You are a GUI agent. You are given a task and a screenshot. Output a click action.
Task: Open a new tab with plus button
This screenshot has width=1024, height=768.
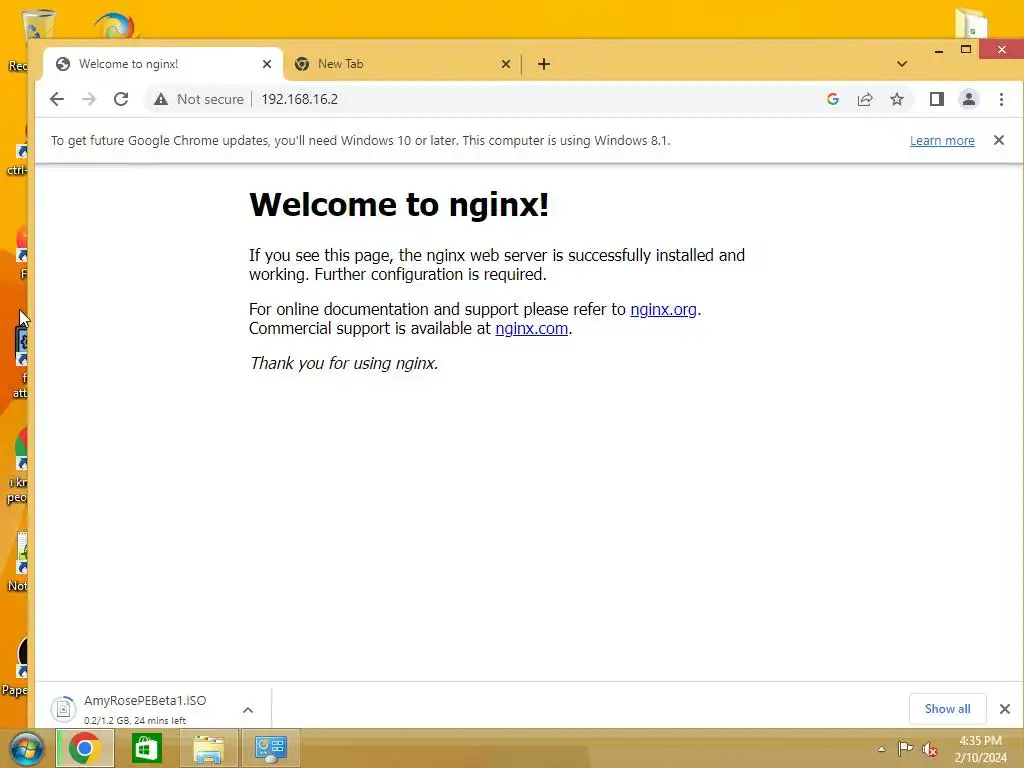coord(543,64)
